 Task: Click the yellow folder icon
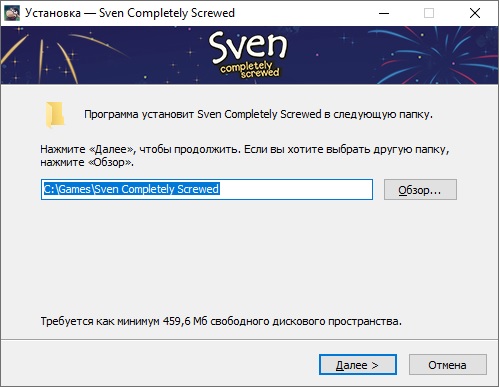click(55, 114)
